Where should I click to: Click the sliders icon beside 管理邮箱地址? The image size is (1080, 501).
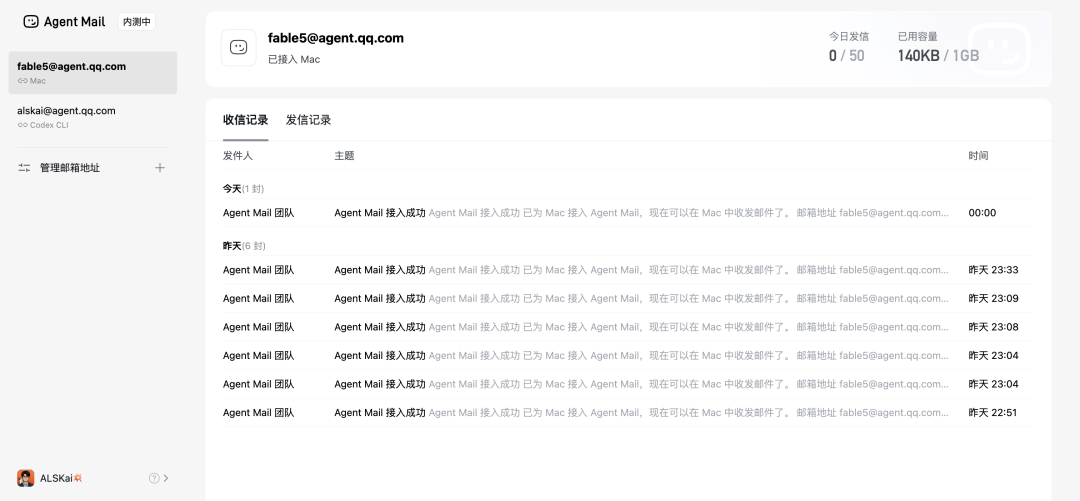24,167
